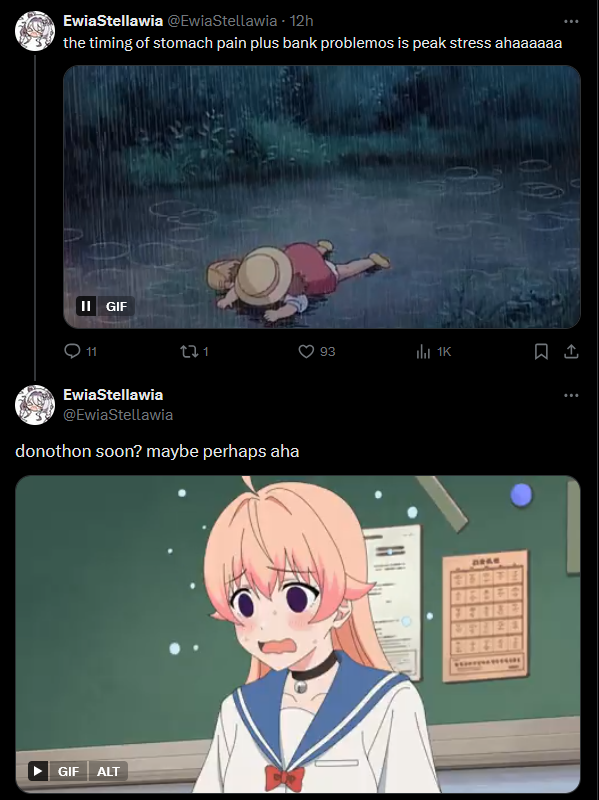Like the tweet with 93 hearts

pyautogui.click(x=306, y=351)
